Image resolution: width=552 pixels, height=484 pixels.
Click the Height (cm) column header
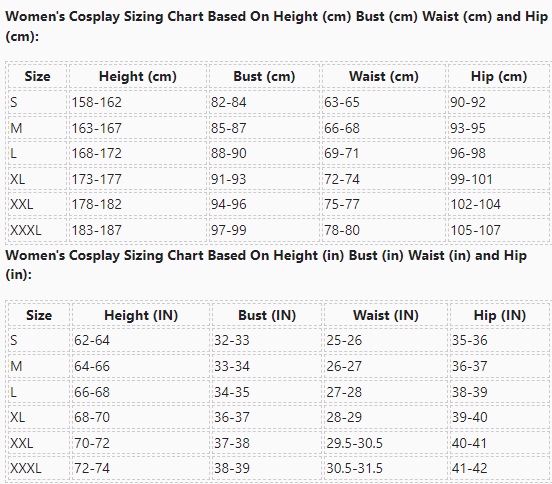click(138, 76)
